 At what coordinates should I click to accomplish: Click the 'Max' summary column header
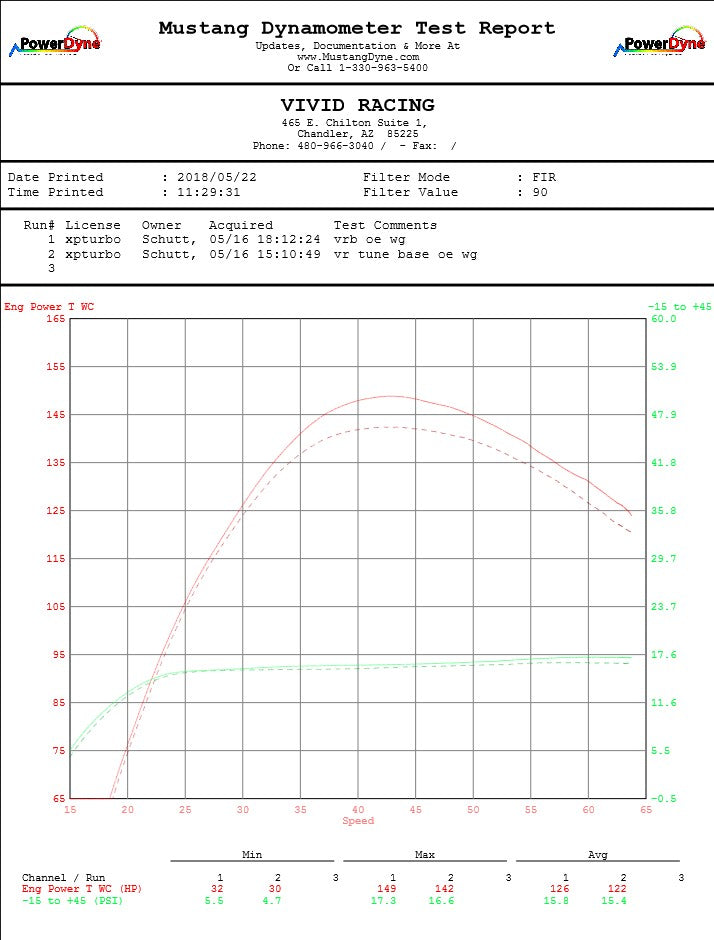pos(424,855)
